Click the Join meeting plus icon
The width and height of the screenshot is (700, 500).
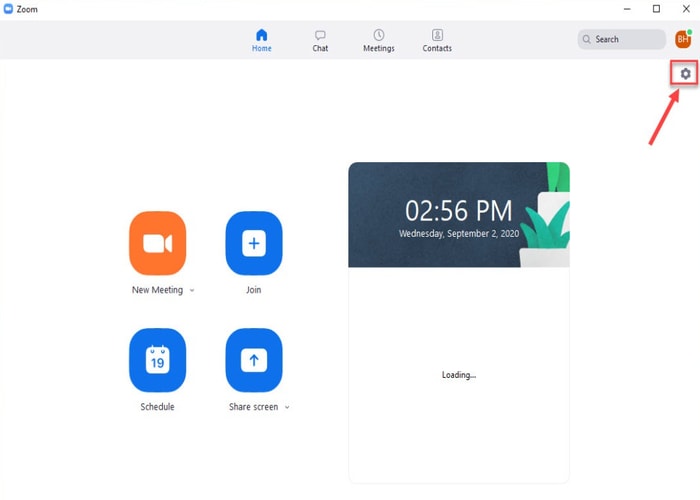click(x=254, y=243)
